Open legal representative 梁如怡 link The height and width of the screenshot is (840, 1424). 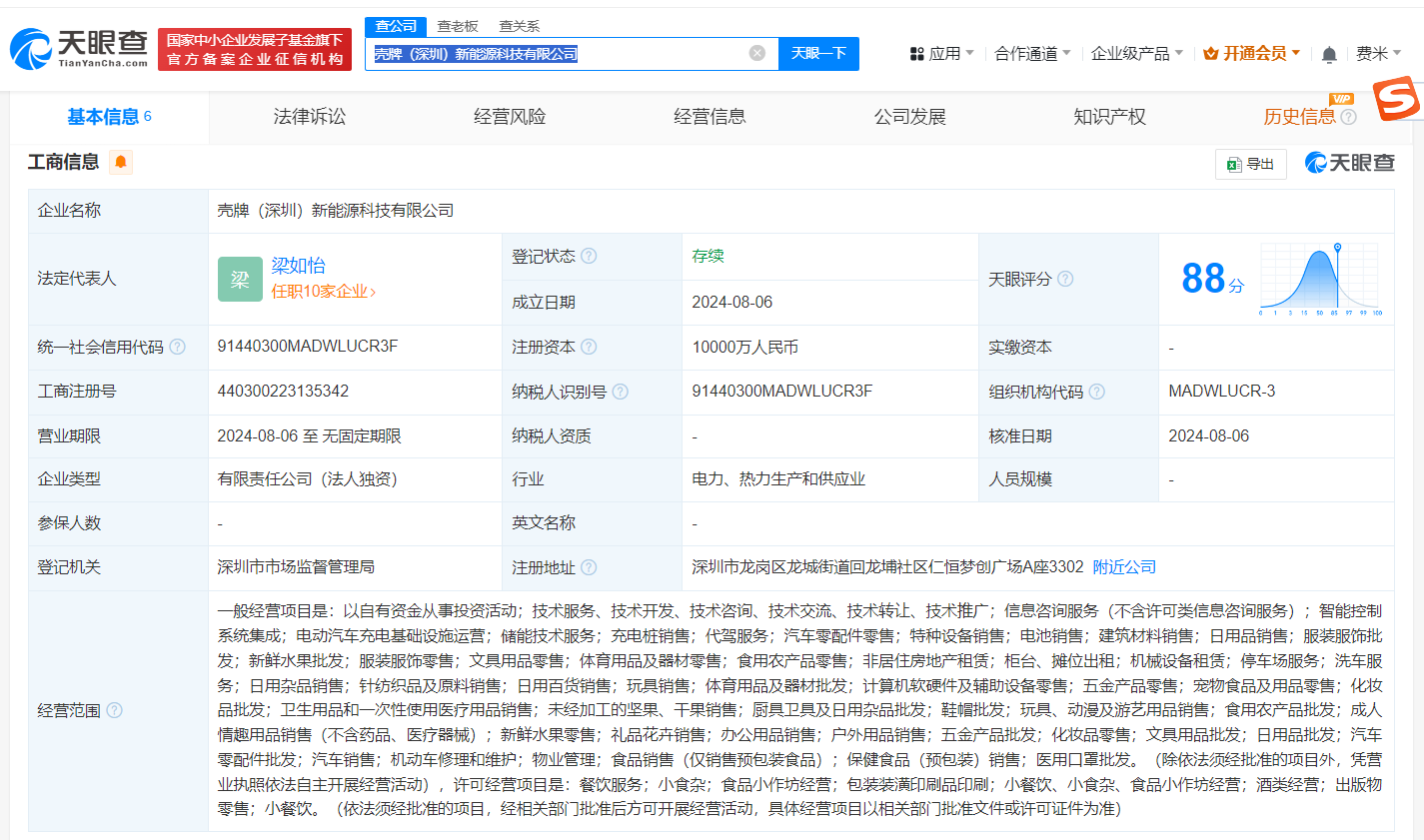pos(298,265)
